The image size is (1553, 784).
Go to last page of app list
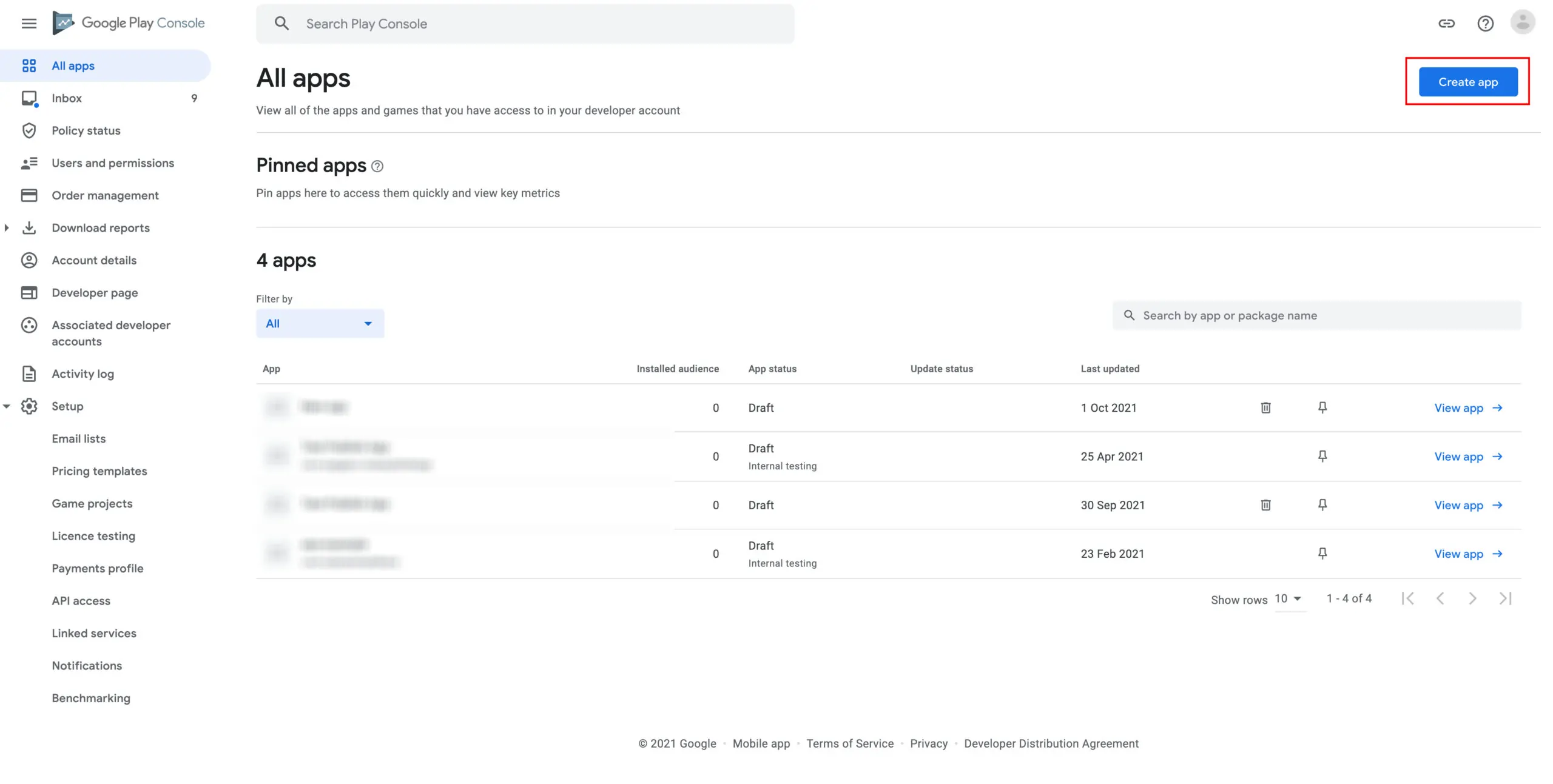point(1505,598)
